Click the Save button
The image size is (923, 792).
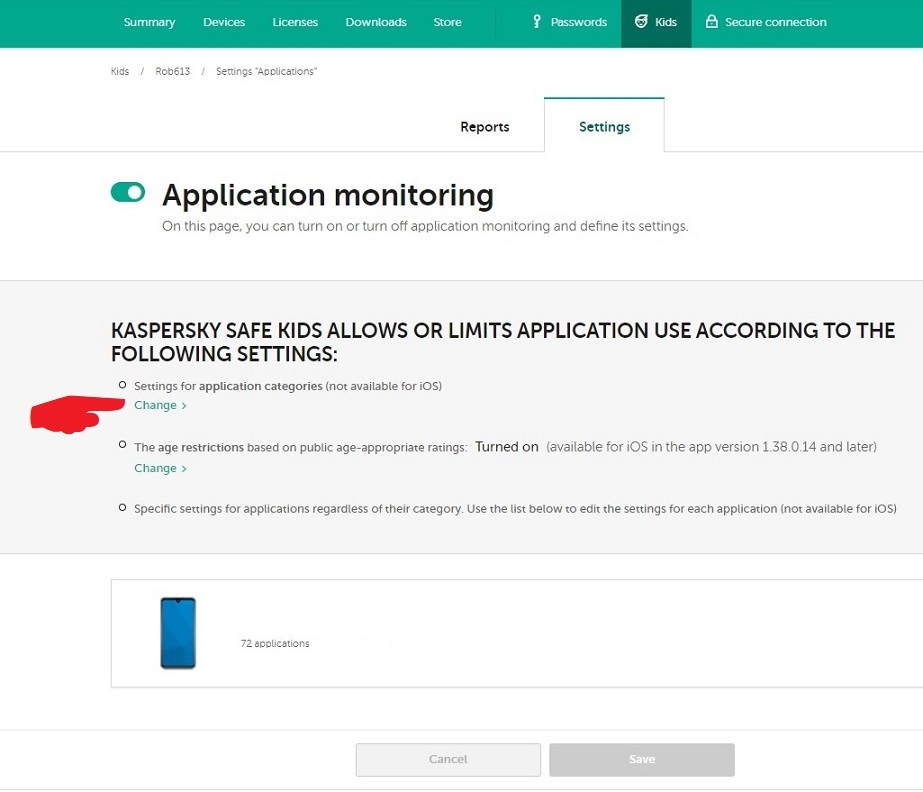point(642,760)
